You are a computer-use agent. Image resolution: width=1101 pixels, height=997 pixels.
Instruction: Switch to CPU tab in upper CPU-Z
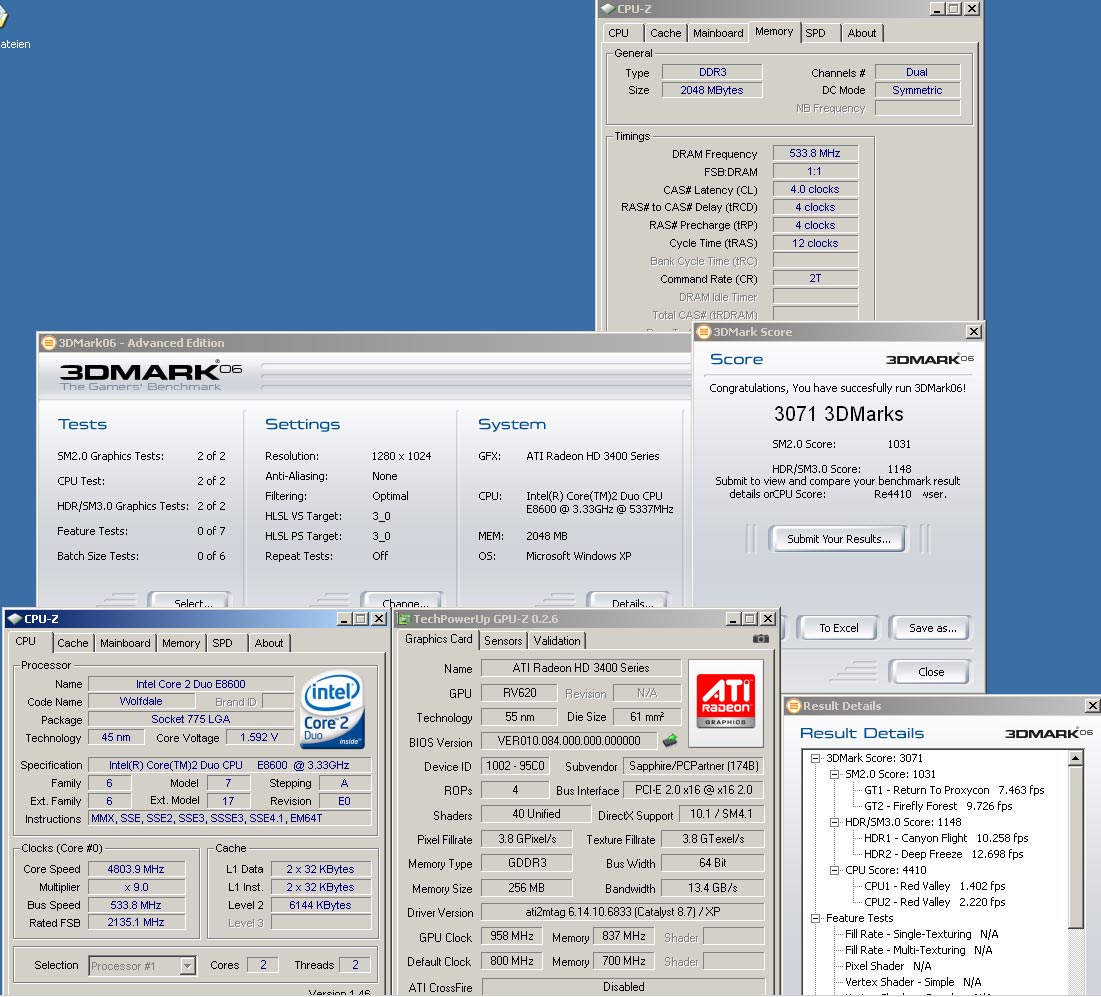[619, 33]
